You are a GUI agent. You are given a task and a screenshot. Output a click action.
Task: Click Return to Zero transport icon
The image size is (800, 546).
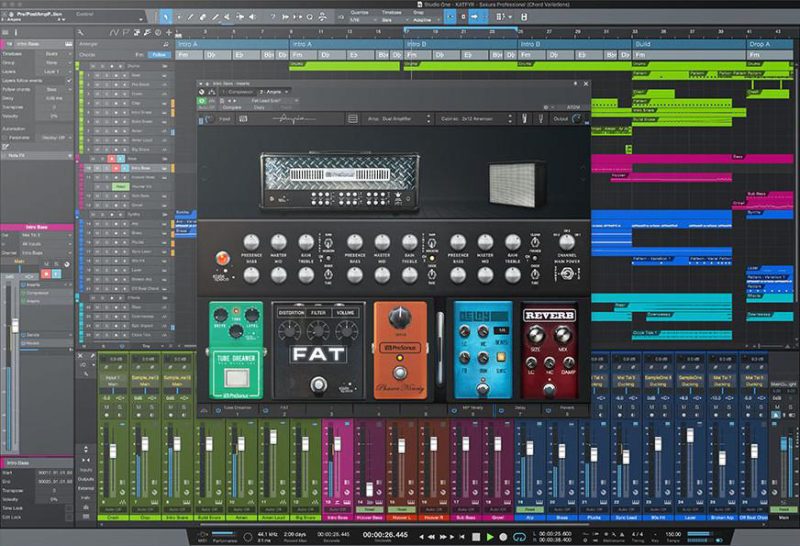pyautogui.click(x=462, y=537)
